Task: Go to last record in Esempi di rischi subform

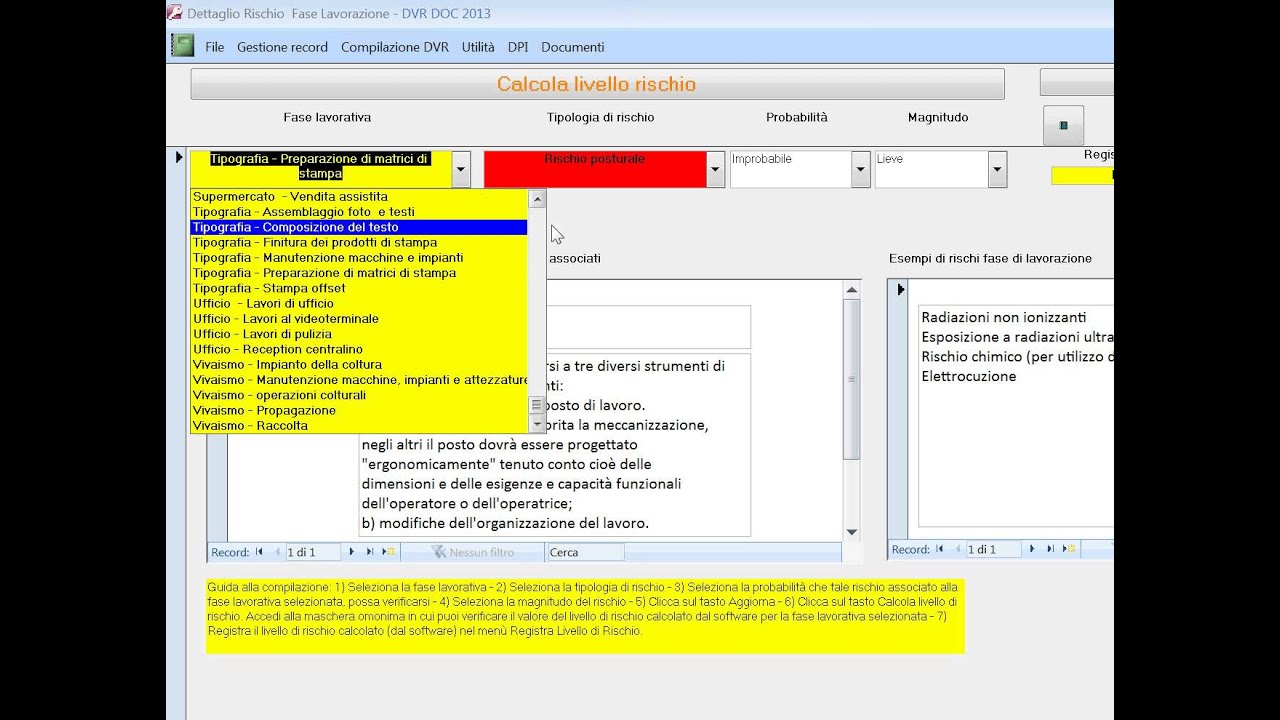Action: [x=1050, y=549]
